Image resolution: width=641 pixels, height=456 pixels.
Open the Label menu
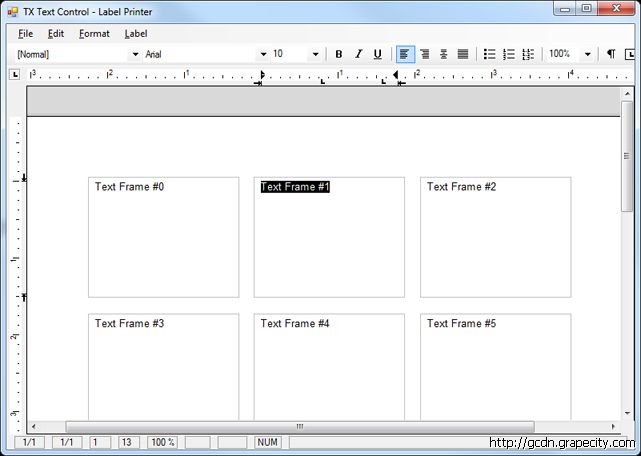pyautogui.click(x=135, y=33)
